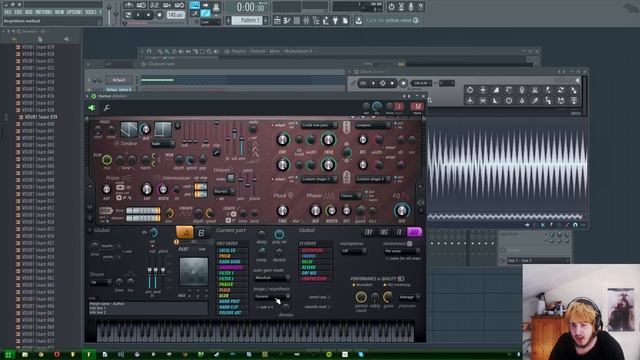Click the Windows Start button
640x360 pixels.
tap(8, 355)
